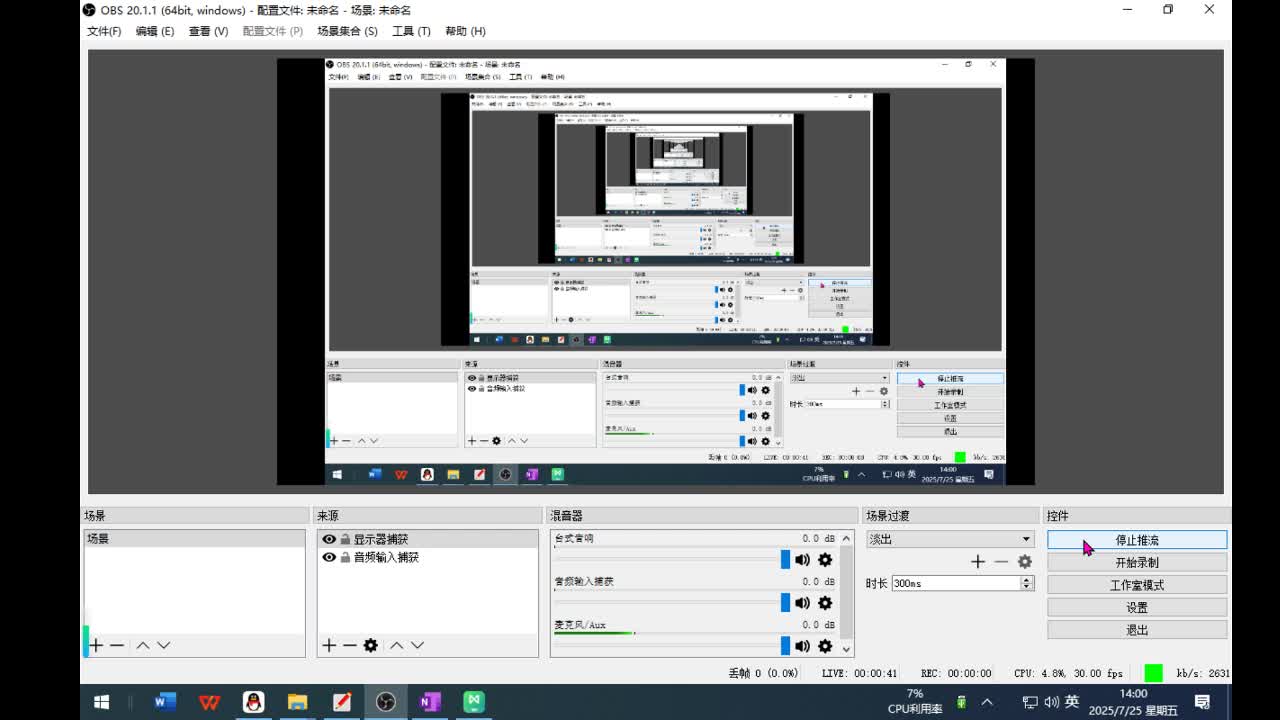This screenshot has width=1280, height=720.
Task: Show hidden system tray icons chevron
Action: [x=987, y=702]
